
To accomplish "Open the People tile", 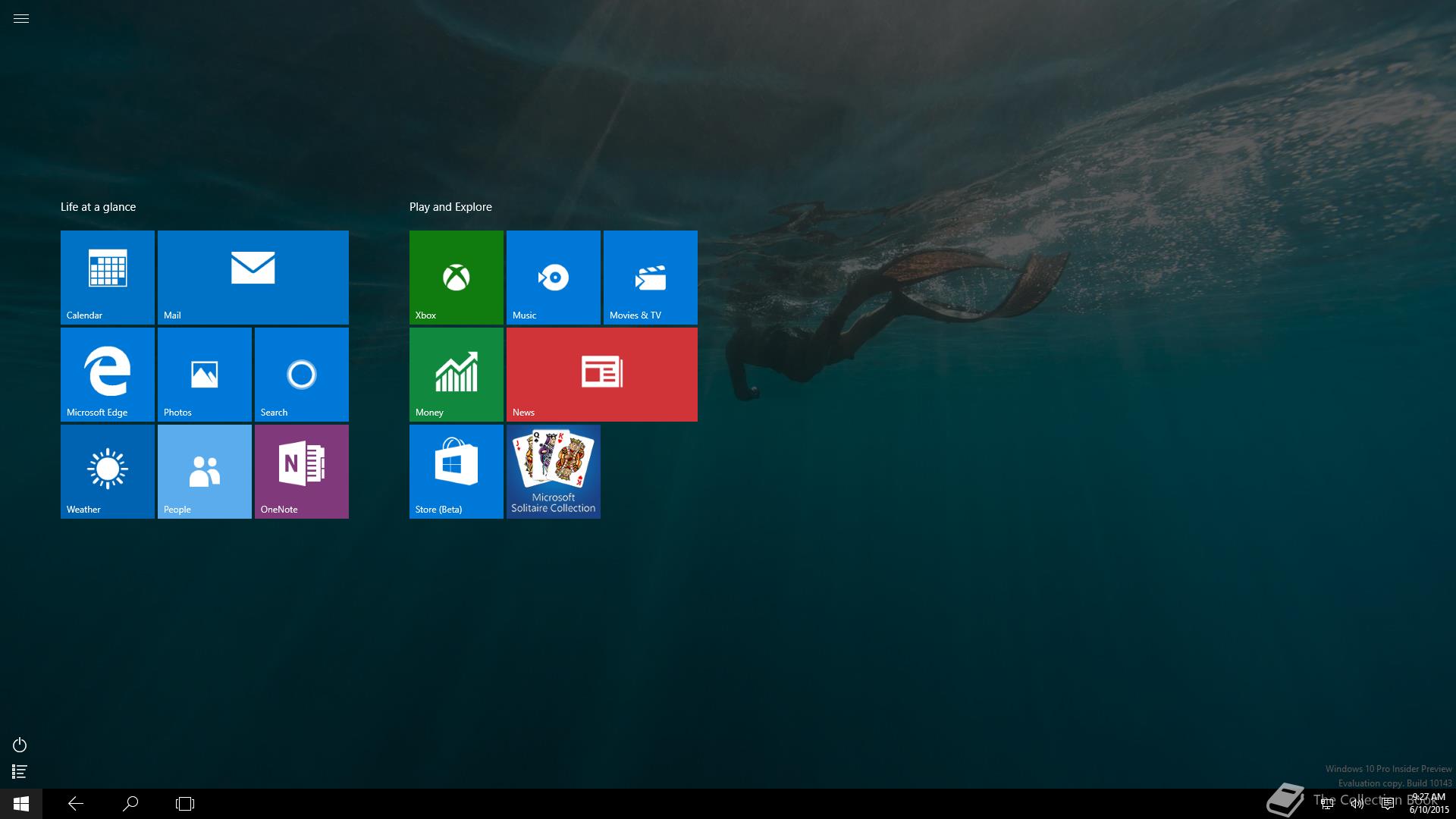I will pyautogui.click(x=205, y=472).
